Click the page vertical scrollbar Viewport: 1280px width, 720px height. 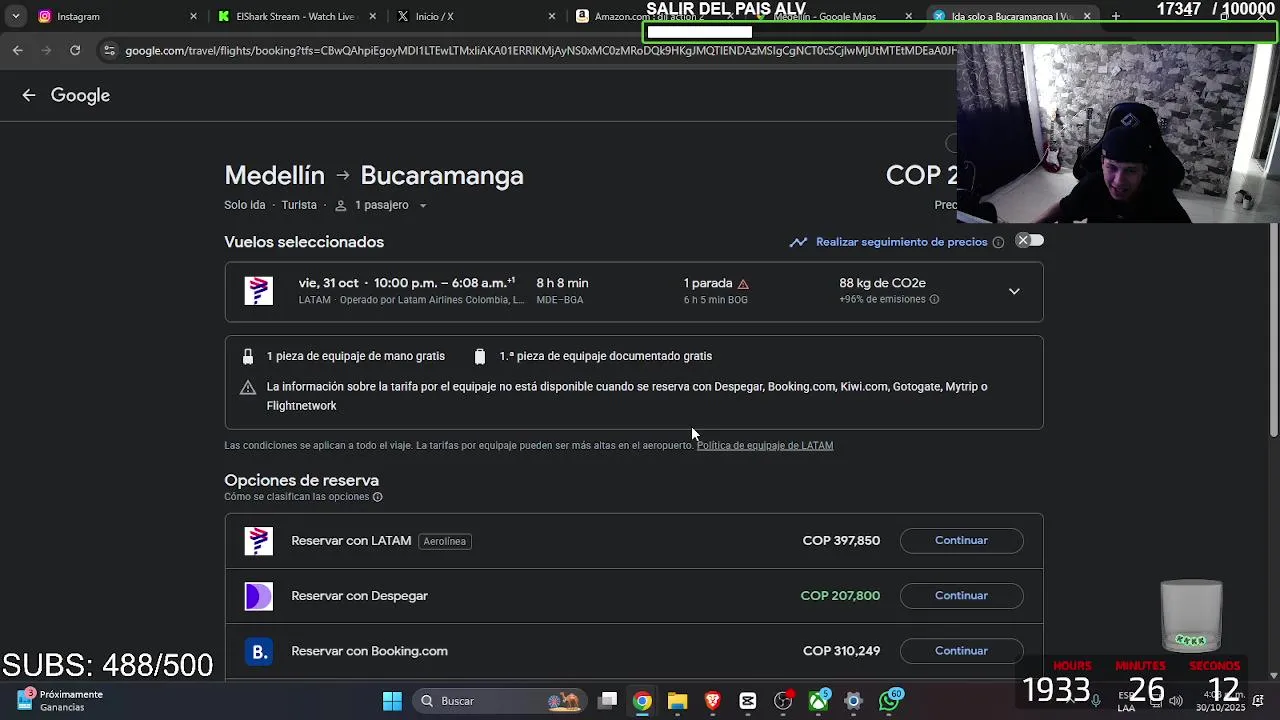point(1273,330)
